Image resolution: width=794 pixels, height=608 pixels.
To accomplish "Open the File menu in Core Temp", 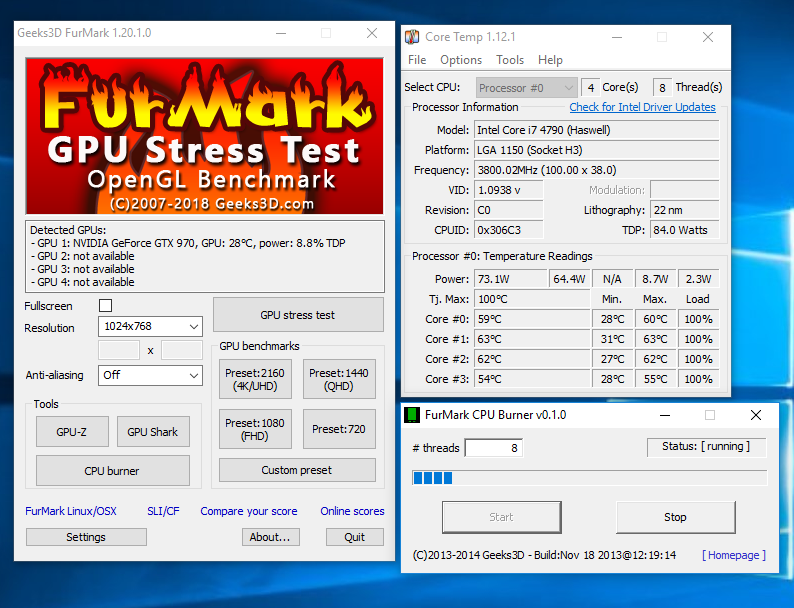I will tap(417, 60).
